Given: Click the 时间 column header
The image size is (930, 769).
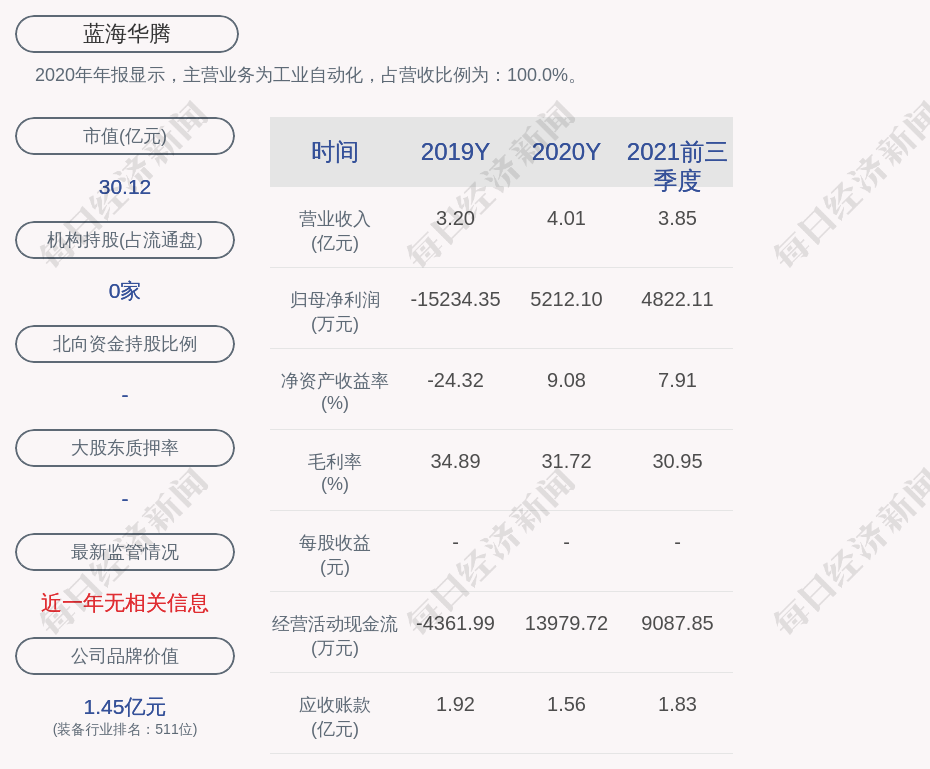Looking at the screenshot, I should click(335, 152).
